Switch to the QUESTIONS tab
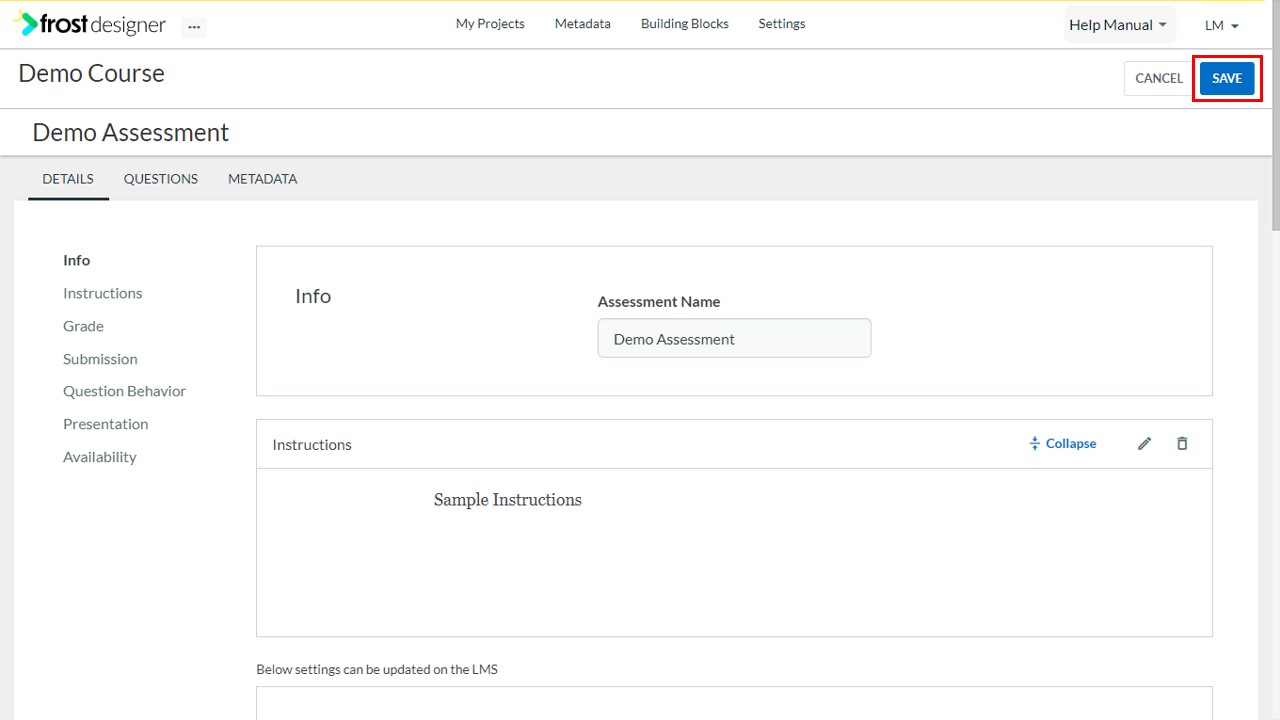The image size is (1280, 720). point(161,179)
